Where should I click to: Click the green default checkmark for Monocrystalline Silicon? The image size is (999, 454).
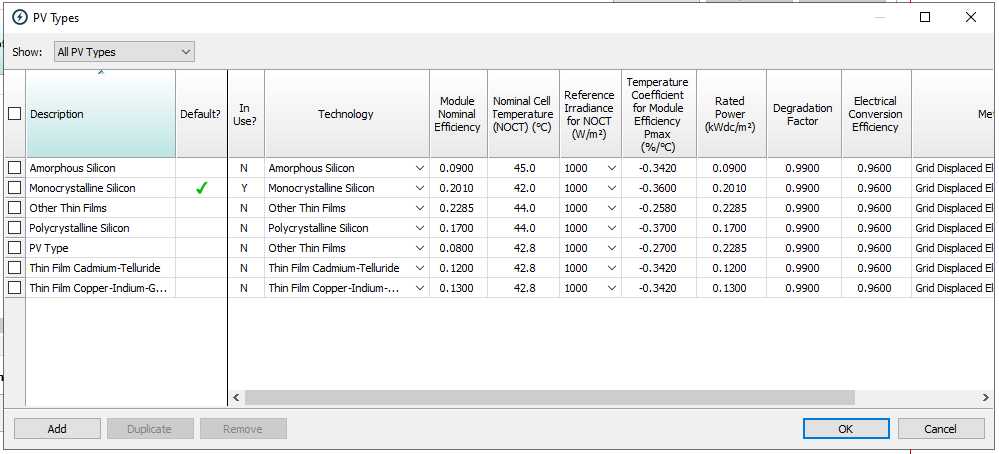click(x=201, y=188)
